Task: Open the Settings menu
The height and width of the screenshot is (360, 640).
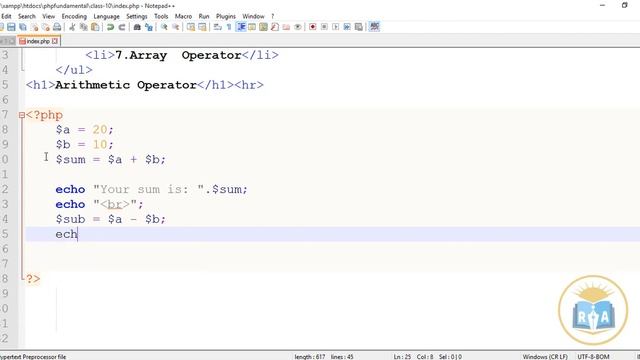Action: coord(137,16)
